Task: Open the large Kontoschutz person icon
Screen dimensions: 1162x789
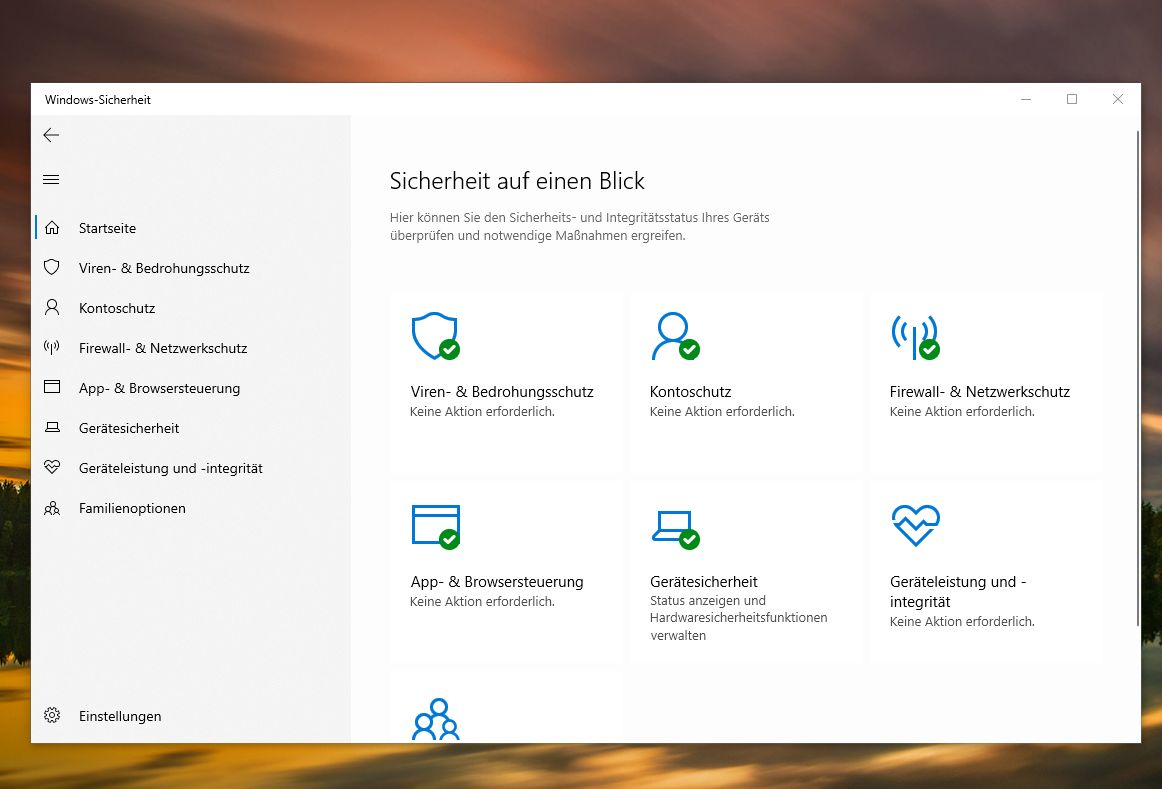Action: pos(675,336)
